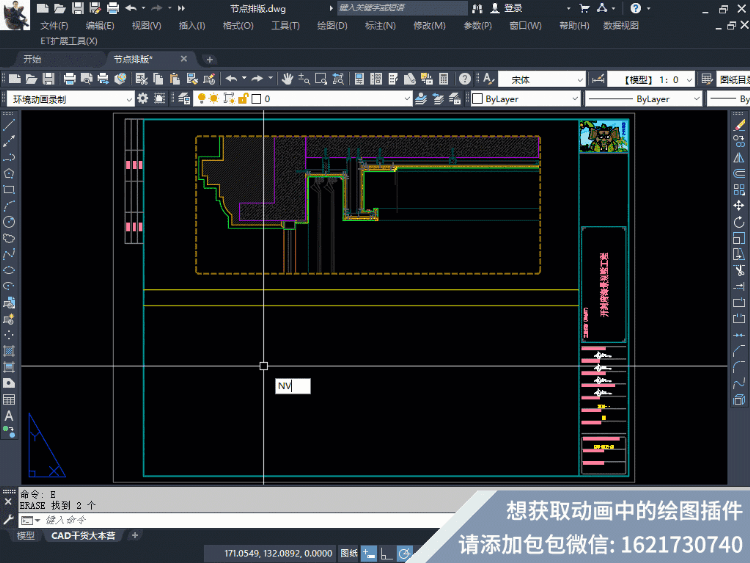Screen dimensions: 750x563
Task: Add a new layout with plus button
Action: (135, 535)
